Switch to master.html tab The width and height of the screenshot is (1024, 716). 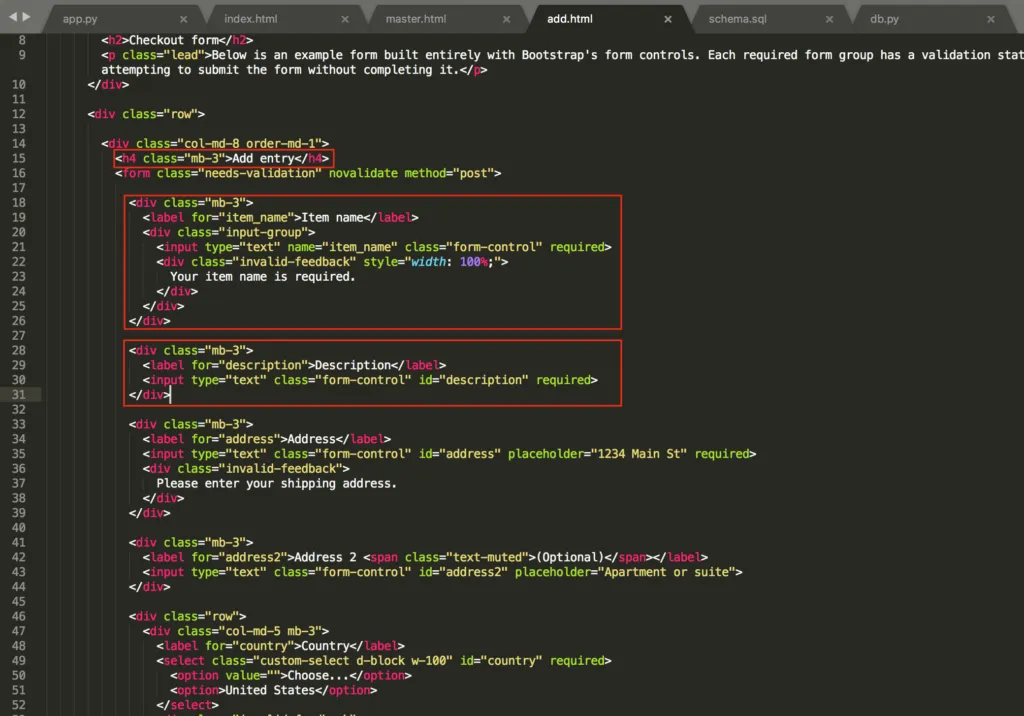click(x=415, y=19)
